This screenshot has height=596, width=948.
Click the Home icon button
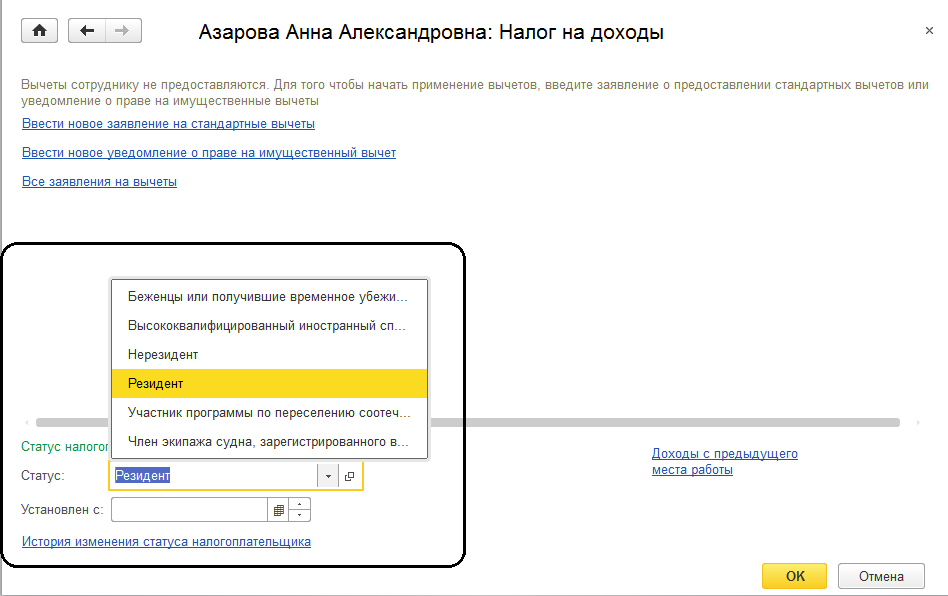pos(40,31)
